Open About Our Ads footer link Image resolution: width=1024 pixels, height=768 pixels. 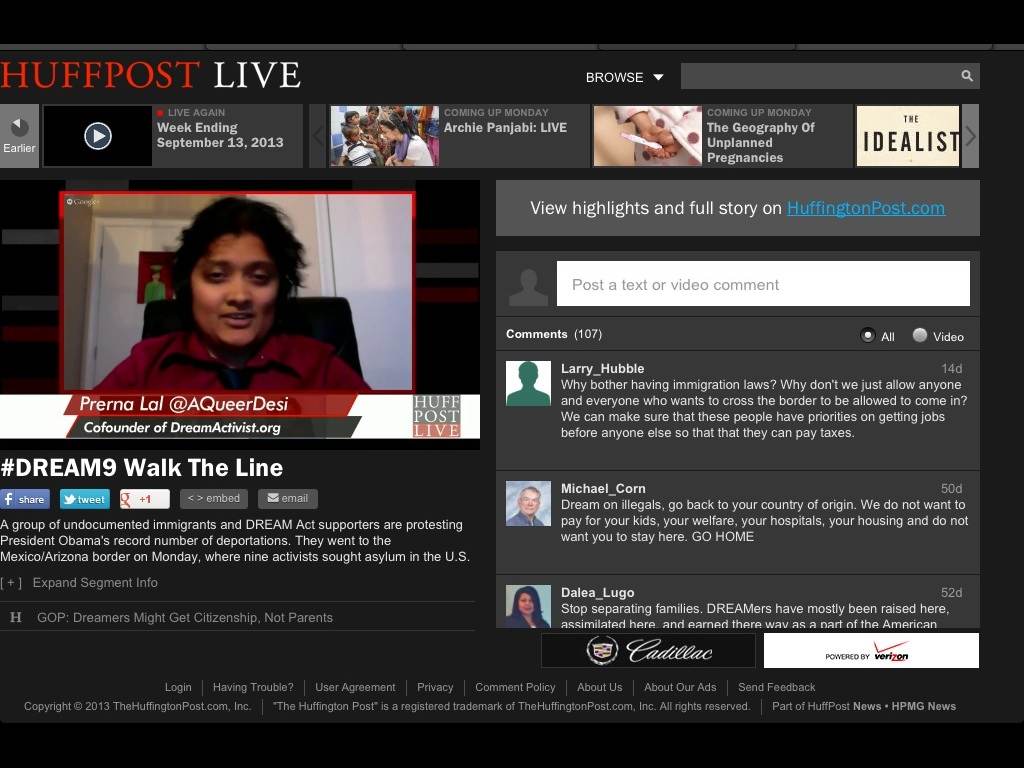point(680,687)
